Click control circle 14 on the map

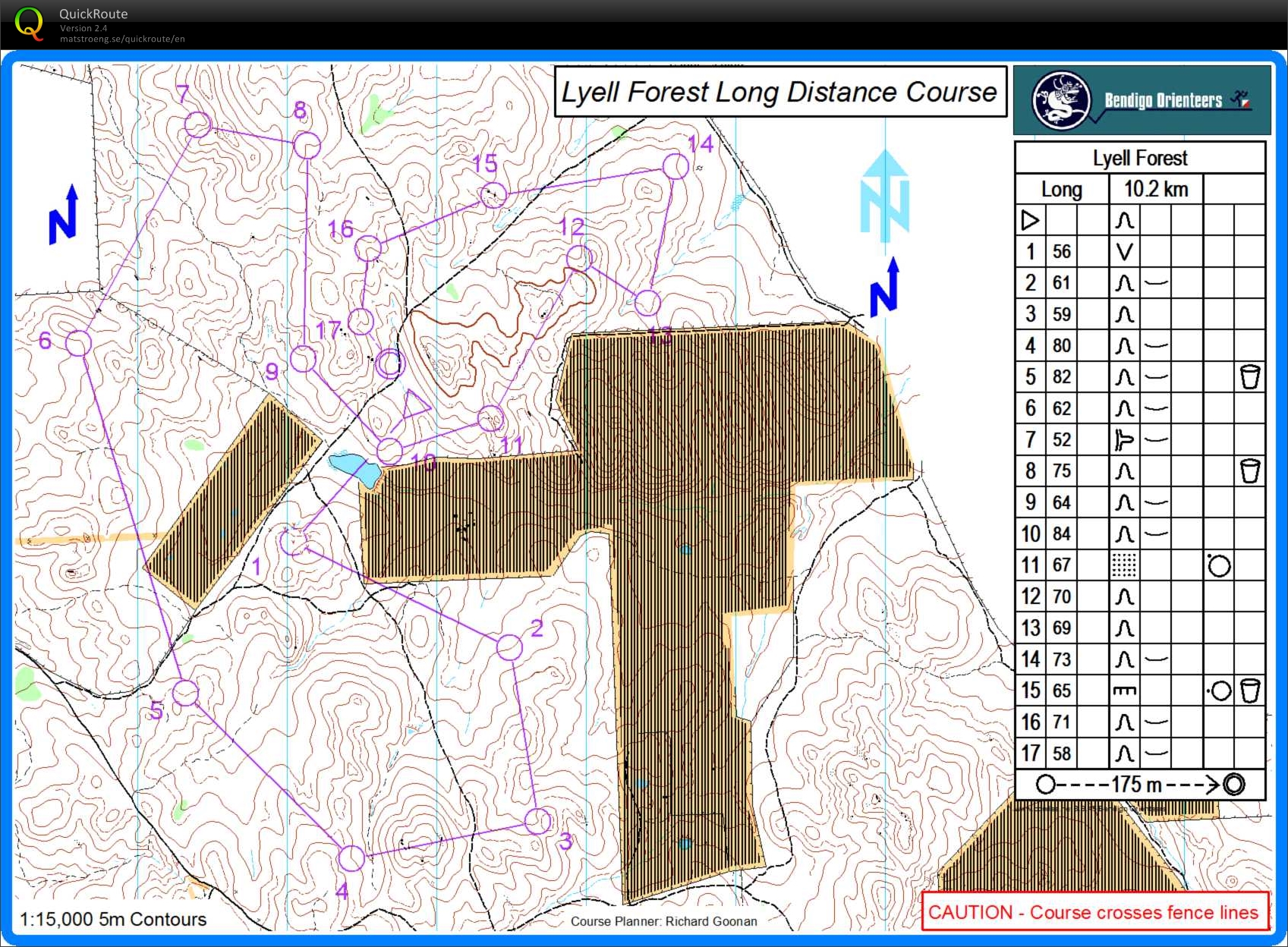coord(675,166)
